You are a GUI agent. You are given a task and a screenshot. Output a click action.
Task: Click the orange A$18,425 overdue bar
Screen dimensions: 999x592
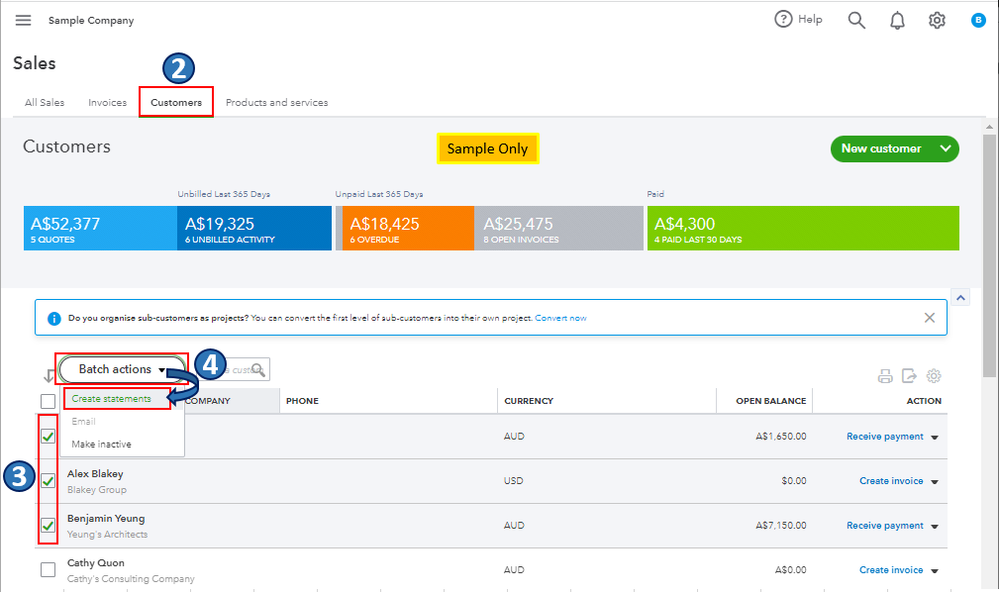tap(406, 228)
